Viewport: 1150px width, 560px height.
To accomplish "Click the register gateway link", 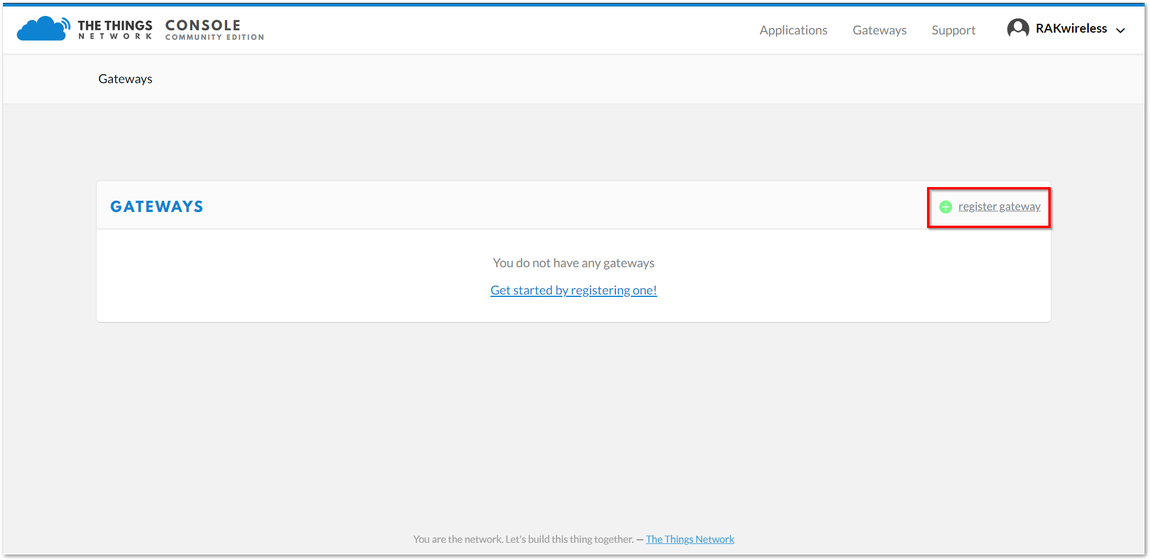I will (x=999, y=207).
